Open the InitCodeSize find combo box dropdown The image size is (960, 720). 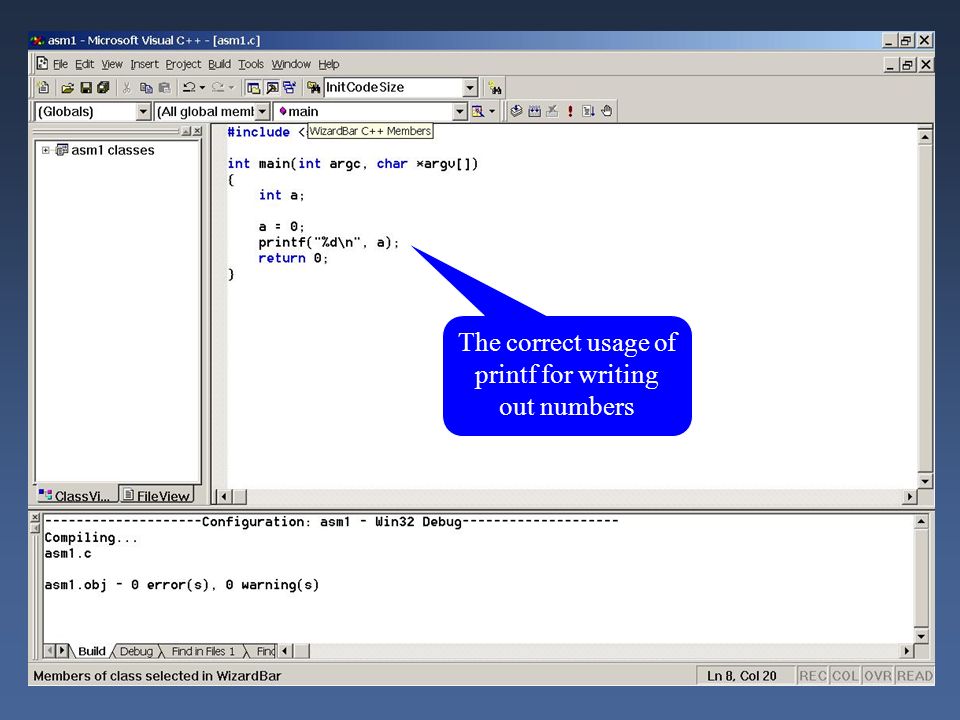(x=470, y=88)
